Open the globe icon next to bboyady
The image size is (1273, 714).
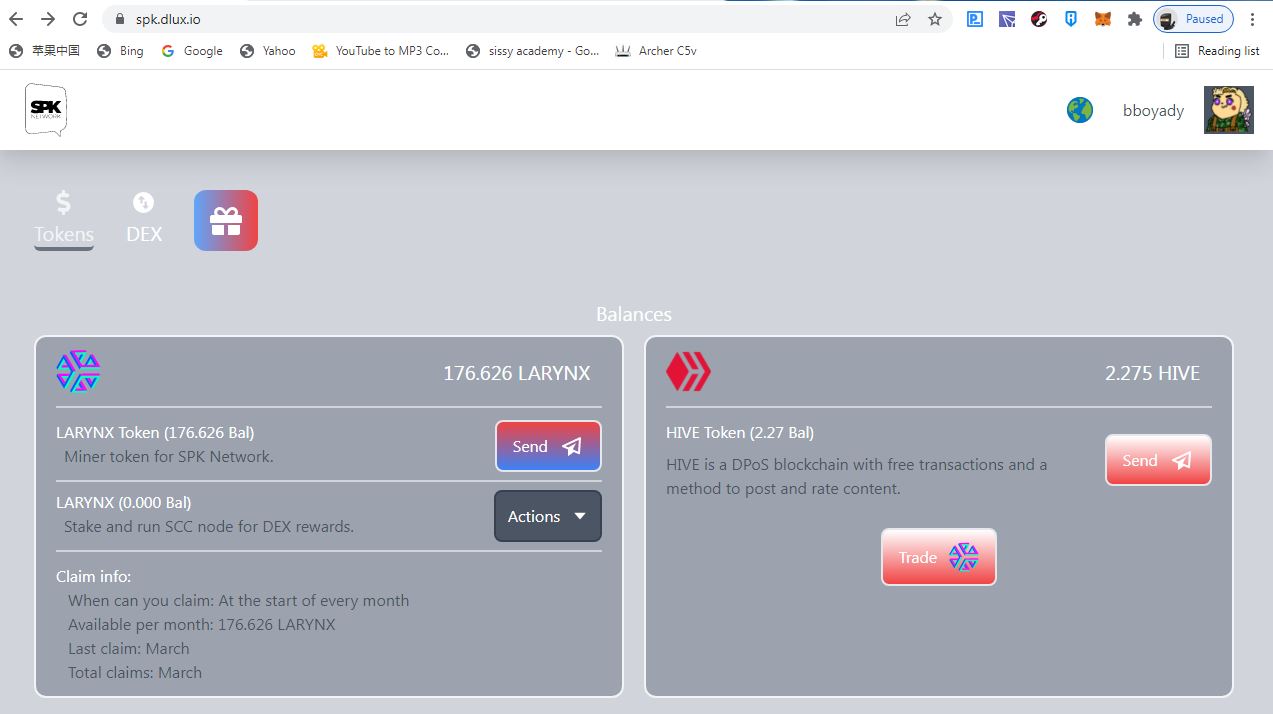(1080, 110)
